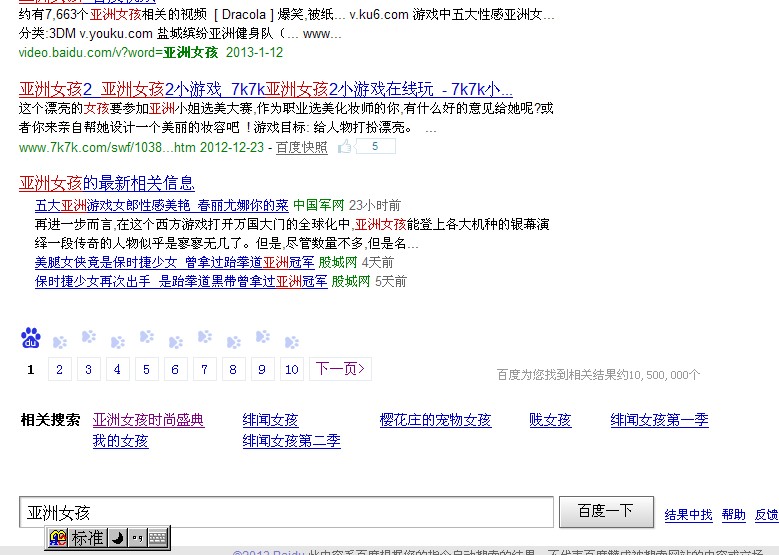Open related search 我的女孩
This screenshot has height=555, width=779.
tap(121, 441)
